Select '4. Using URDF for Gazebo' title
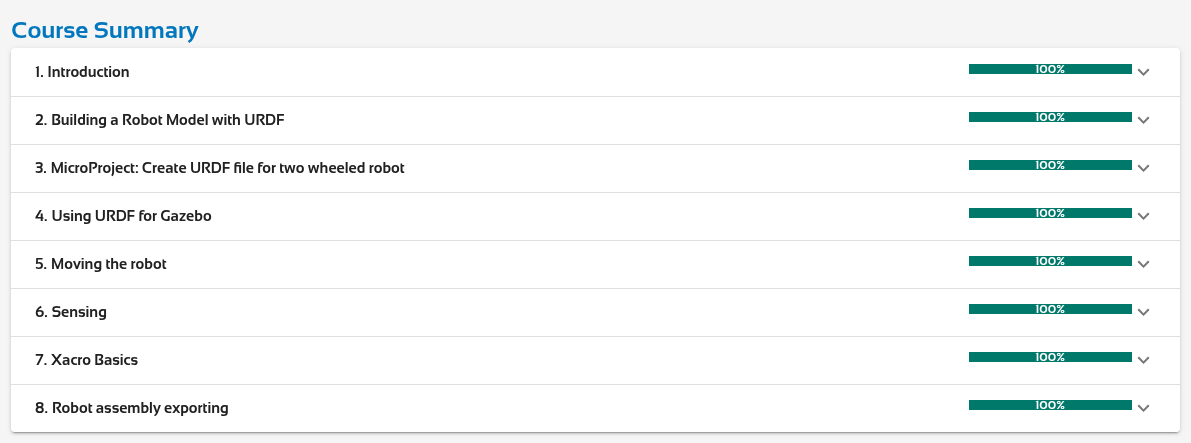Viewport: 1191px width, 443px height. (123, 216)
